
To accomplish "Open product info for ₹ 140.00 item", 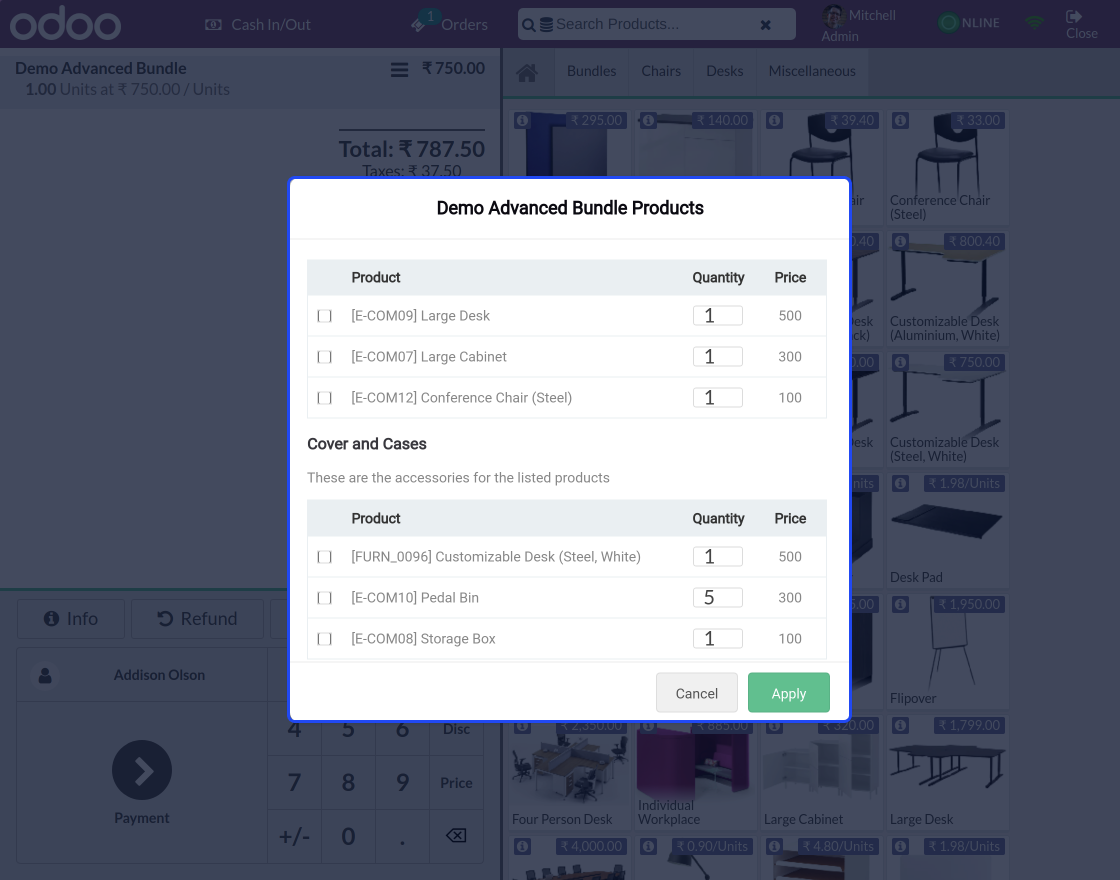I will [x=649, y=121].
